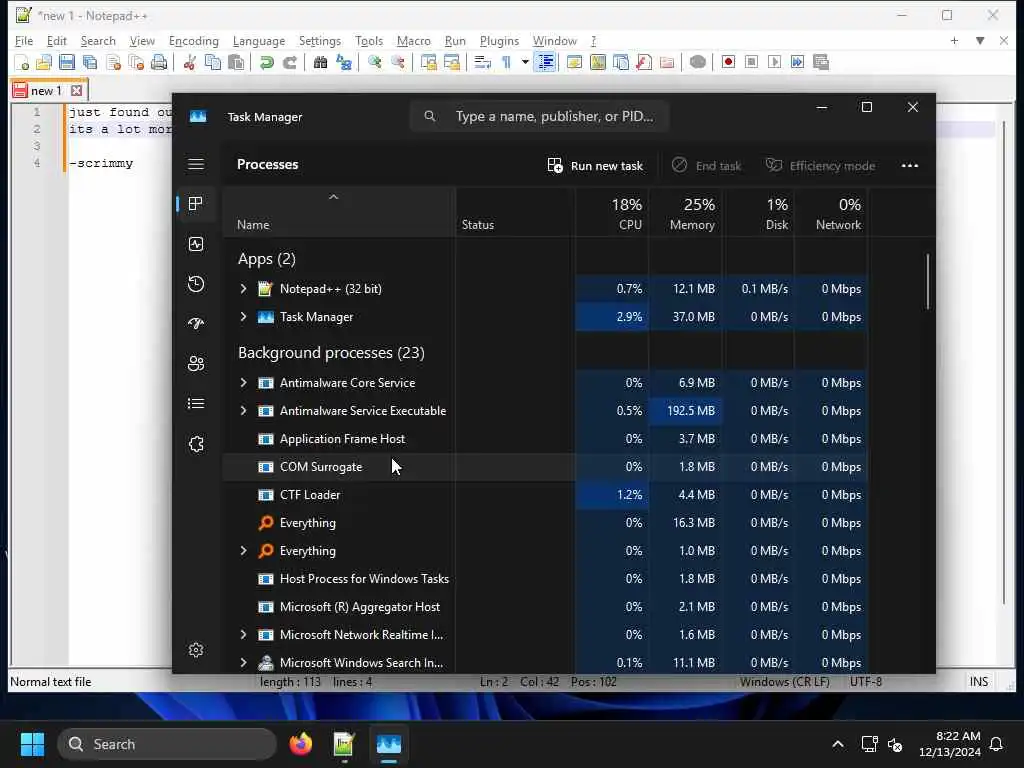
Task: Select the COM Surrogate process
Action: pyautogui.click(x=545, y=467)
